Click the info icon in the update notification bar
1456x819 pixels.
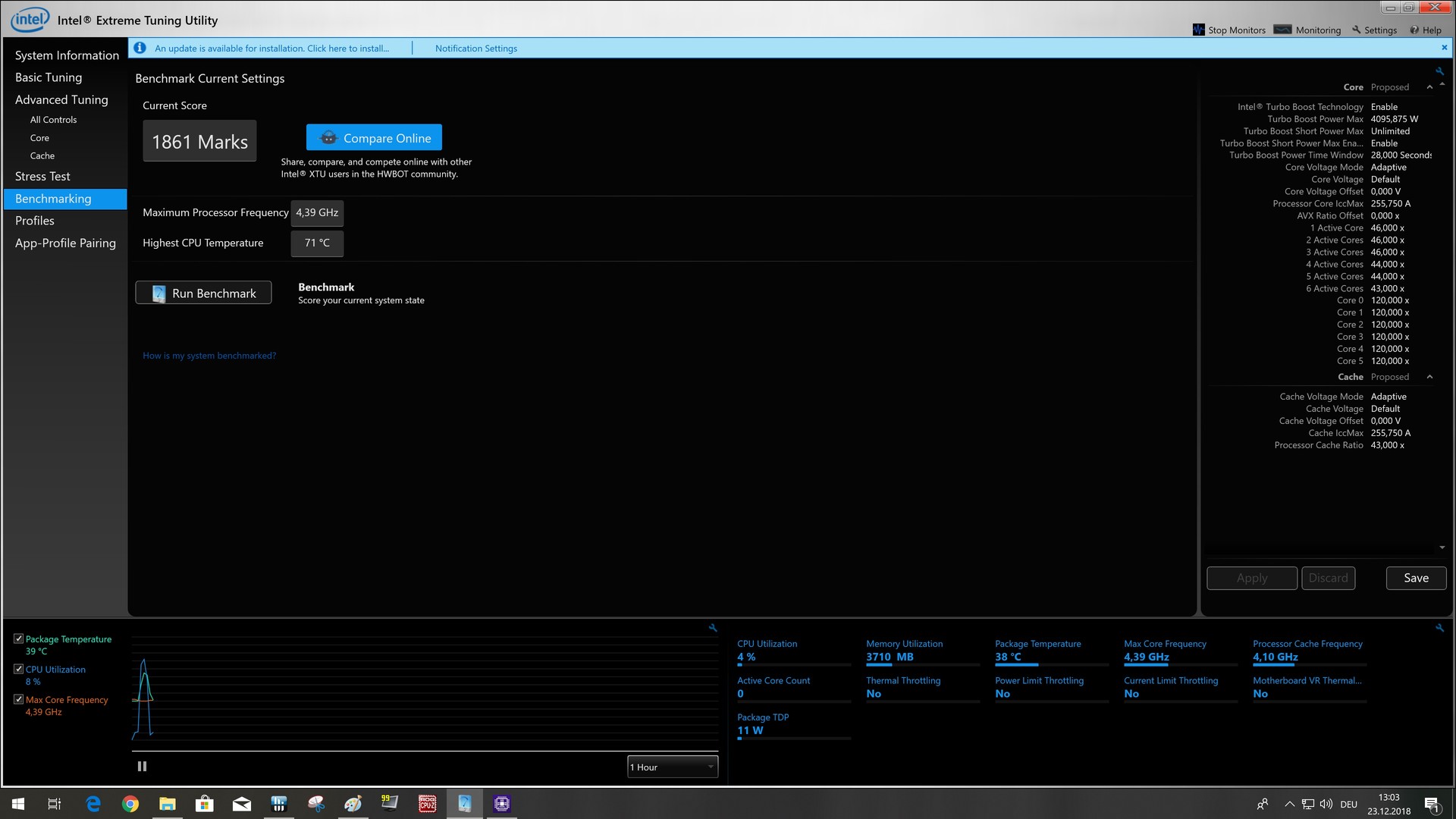click(140, 48)
